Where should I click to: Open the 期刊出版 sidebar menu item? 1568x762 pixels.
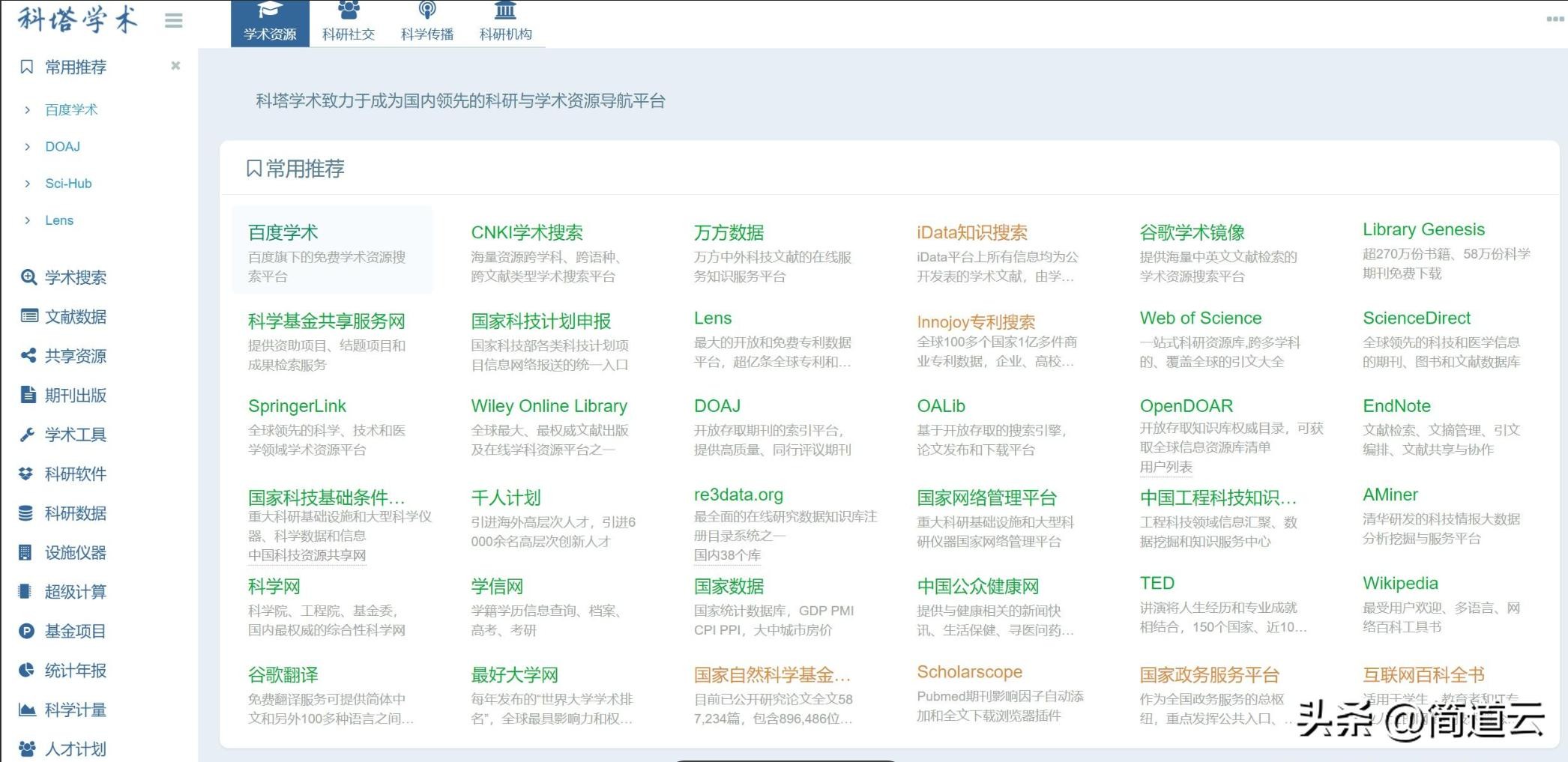(76, 395)
